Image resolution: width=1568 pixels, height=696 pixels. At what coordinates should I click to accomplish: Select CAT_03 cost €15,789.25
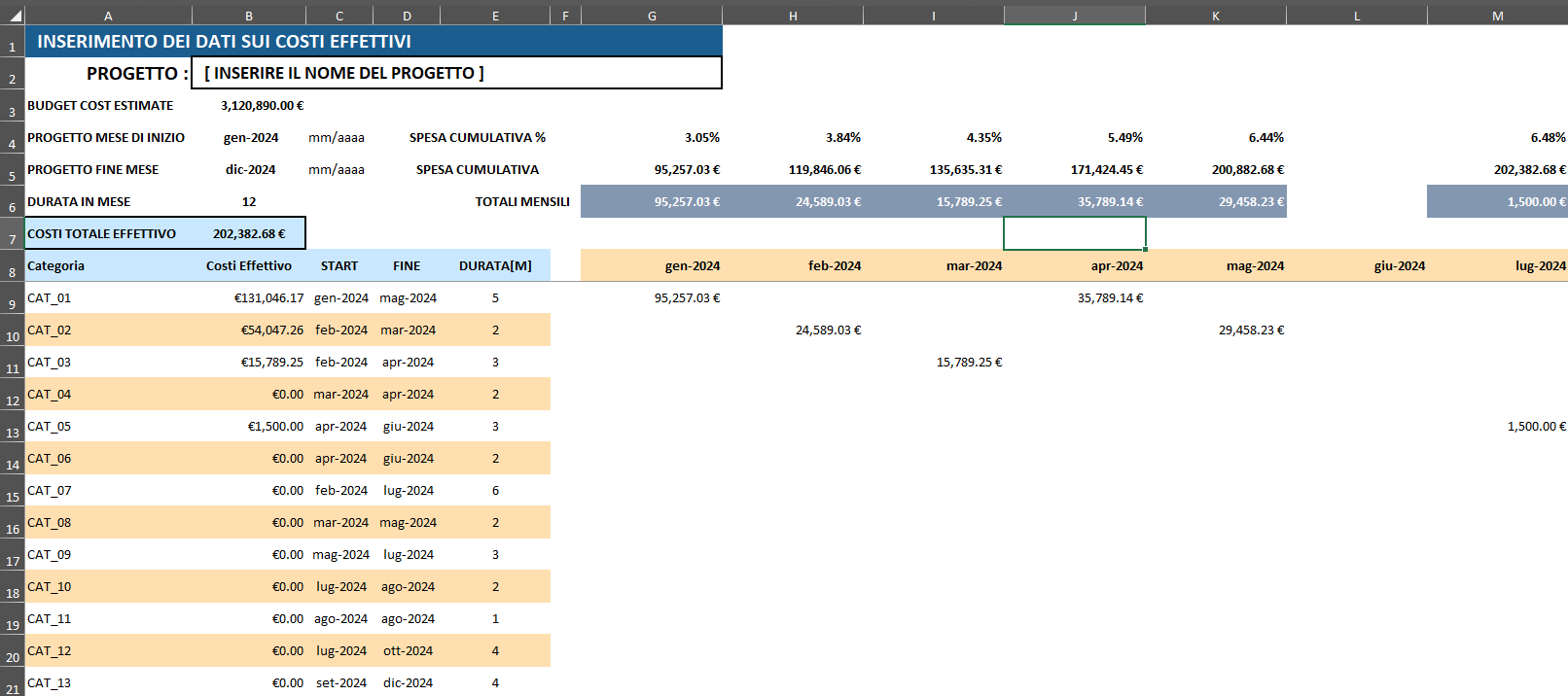[x=272, y=363]
